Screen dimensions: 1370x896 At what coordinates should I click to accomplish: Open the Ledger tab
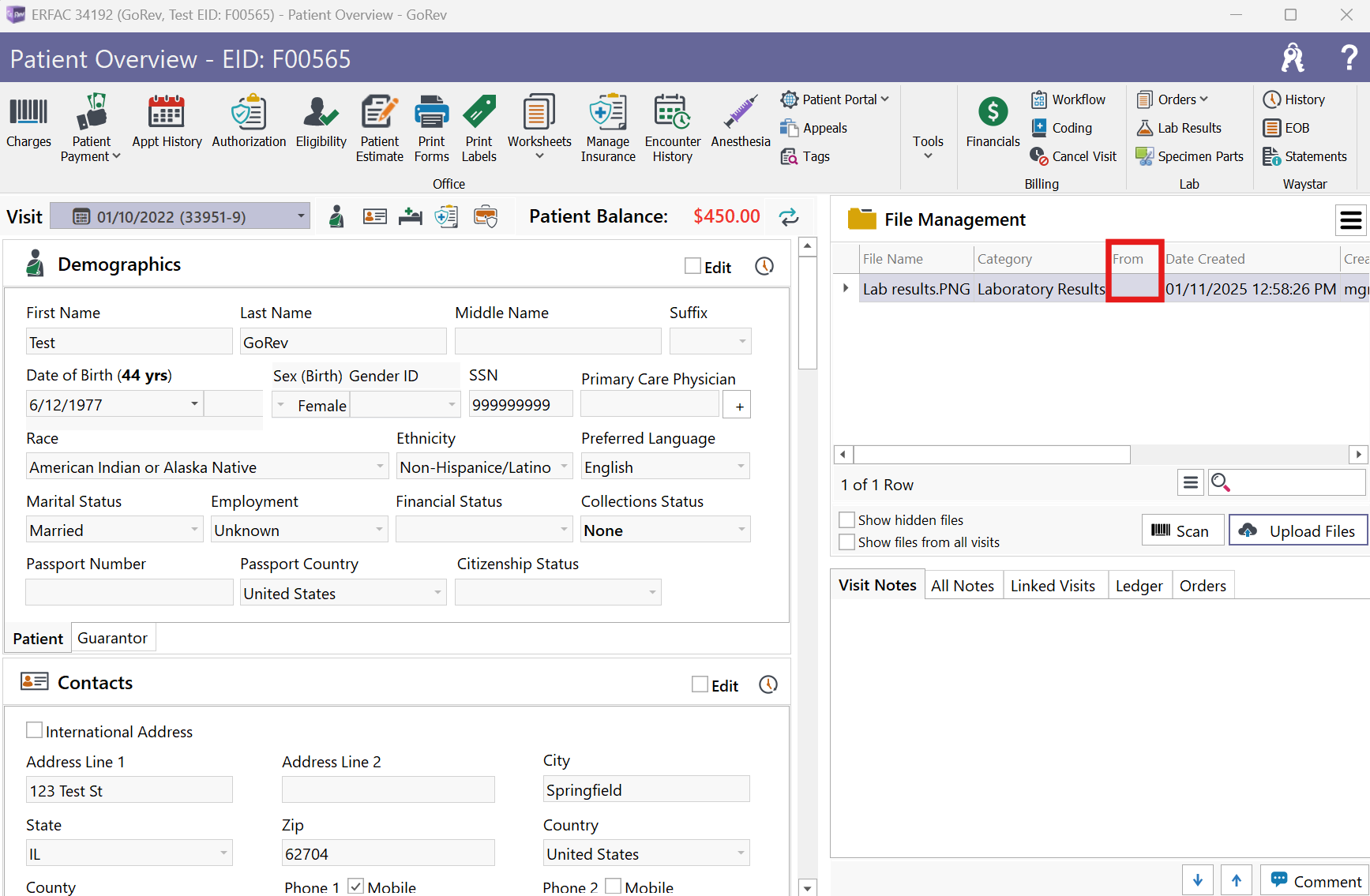pyautogui.click(x=1139, y=586)
